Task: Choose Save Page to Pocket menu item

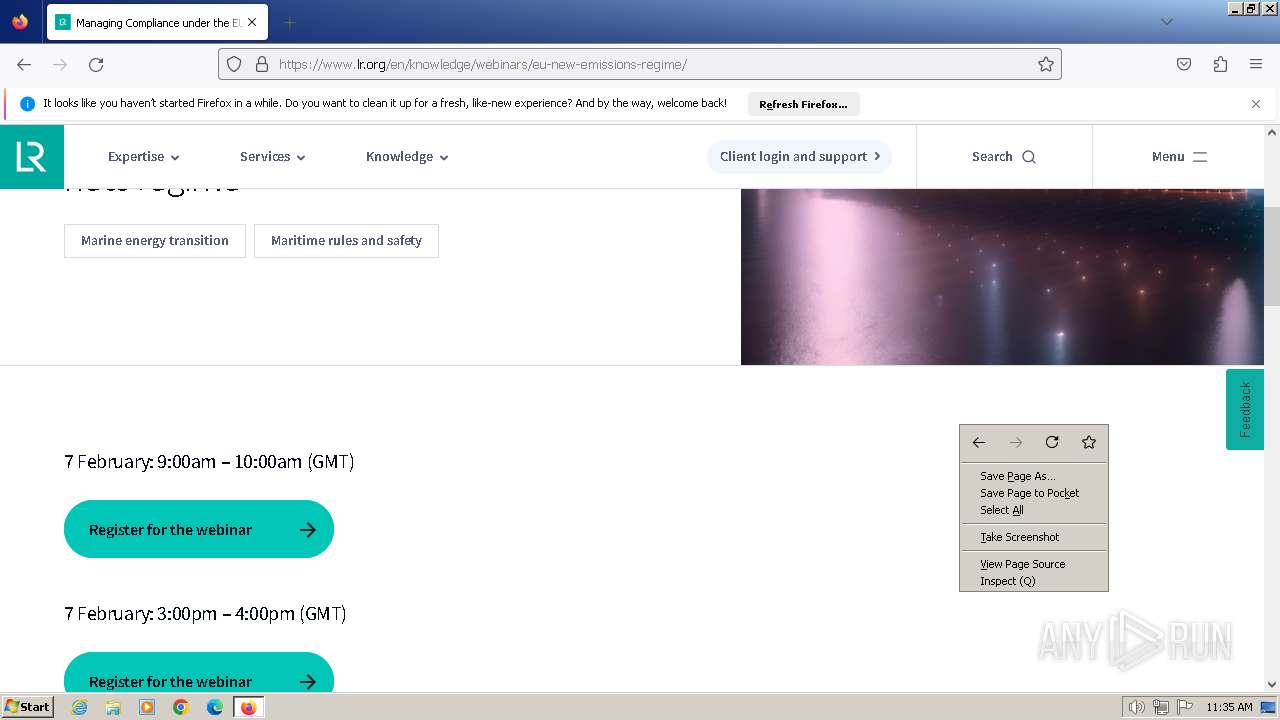Action: point(1034,493)
